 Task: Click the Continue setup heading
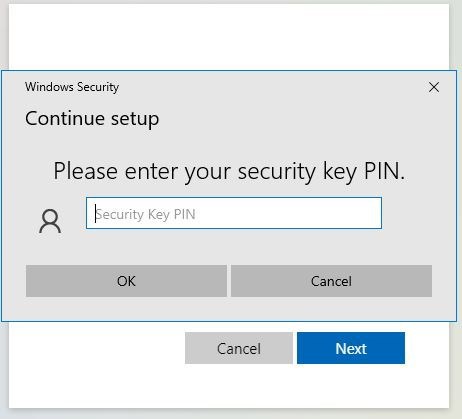(92, 119)
